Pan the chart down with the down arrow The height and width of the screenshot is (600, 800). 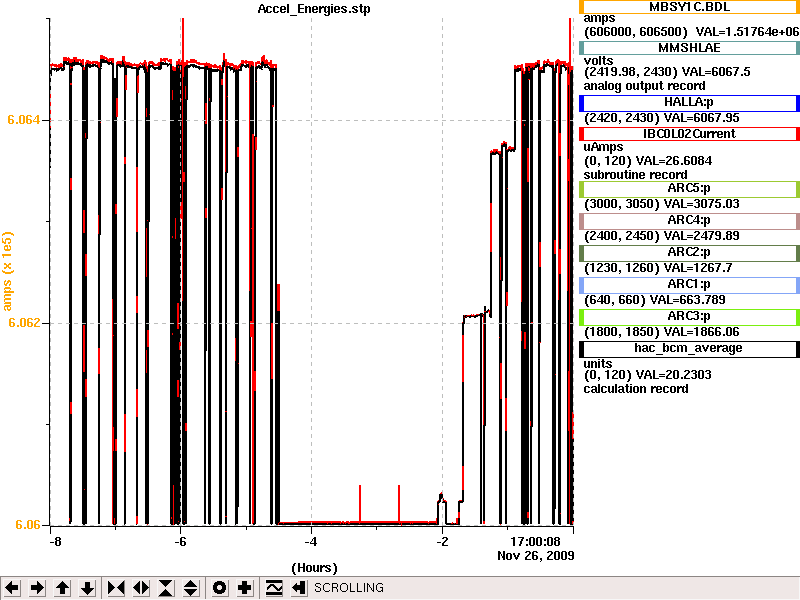(x=88, y=588)
